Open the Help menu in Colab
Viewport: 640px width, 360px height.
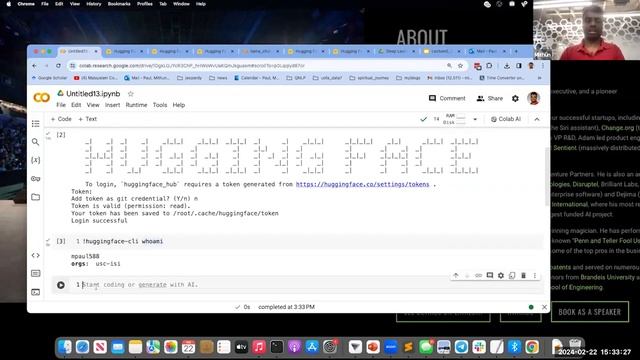coord(179,105)
